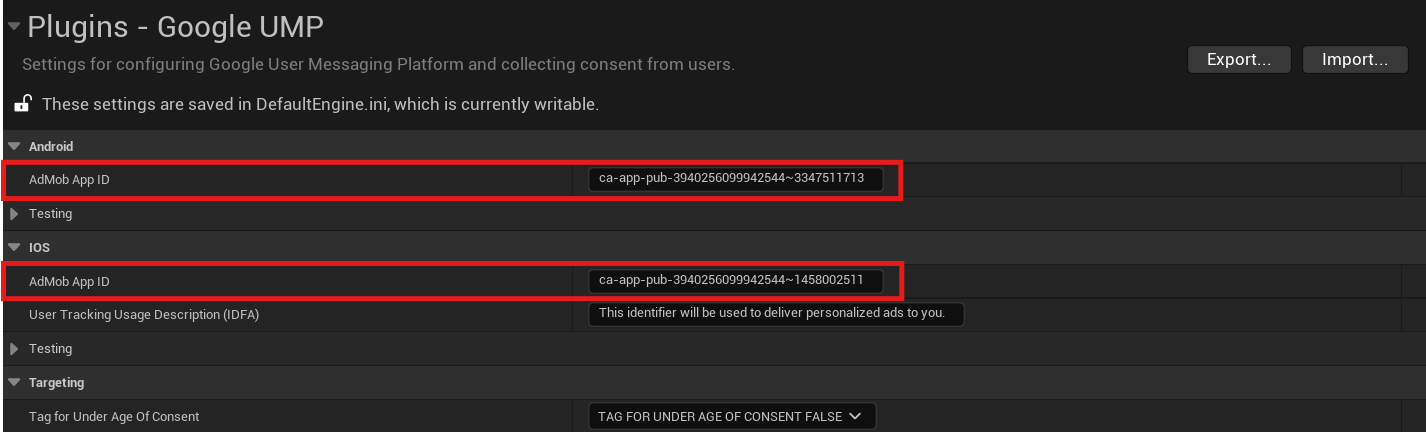Select 'Tag for Under Age Of Consent' label

pyautogui.click(x=114, y=417)
